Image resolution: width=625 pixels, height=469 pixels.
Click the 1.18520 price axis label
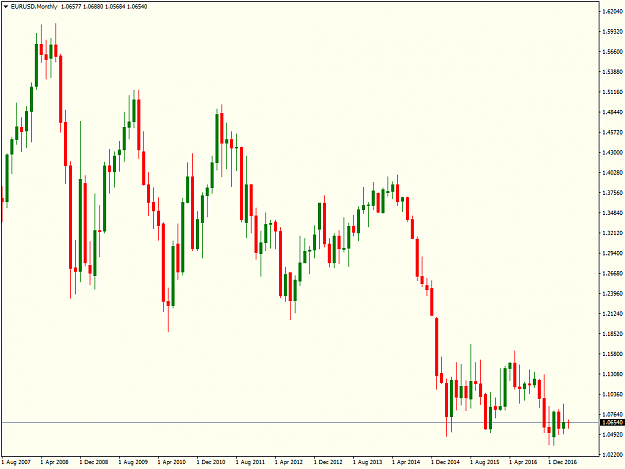pos(613,334)
